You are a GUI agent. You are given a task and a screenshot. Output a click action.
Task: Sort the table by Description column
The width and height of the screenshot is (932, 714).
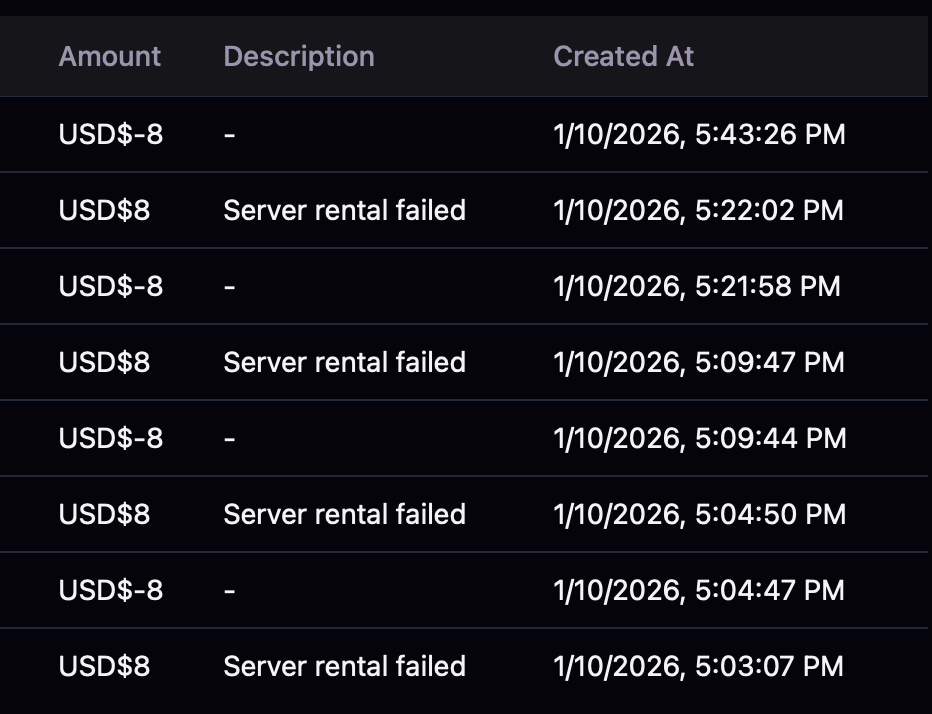[299, 56]
